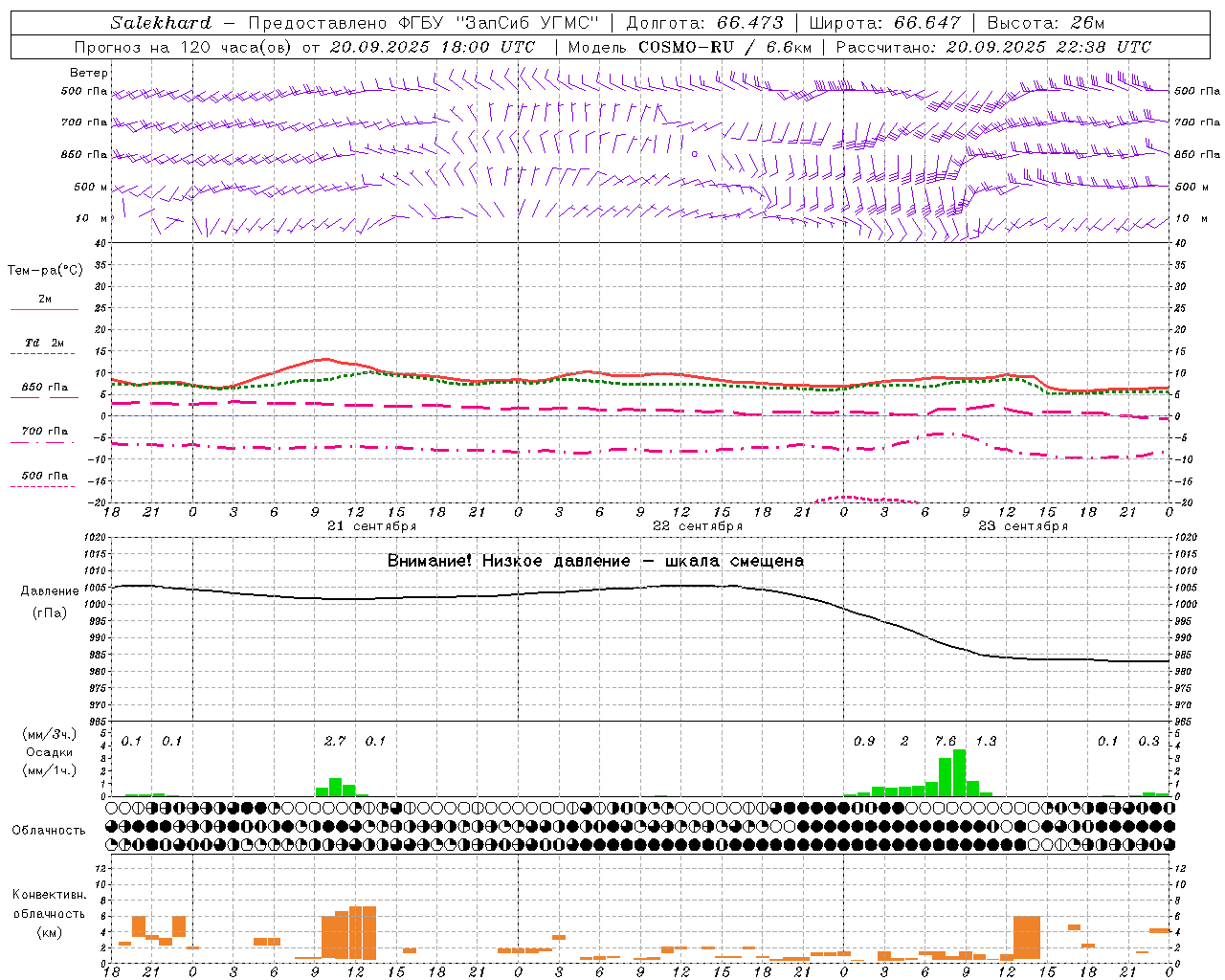Select forecast start time 20.09.2025 18:00 UTC
Viewport: 1225px width, 980px height.
click(x=433, y=47)
